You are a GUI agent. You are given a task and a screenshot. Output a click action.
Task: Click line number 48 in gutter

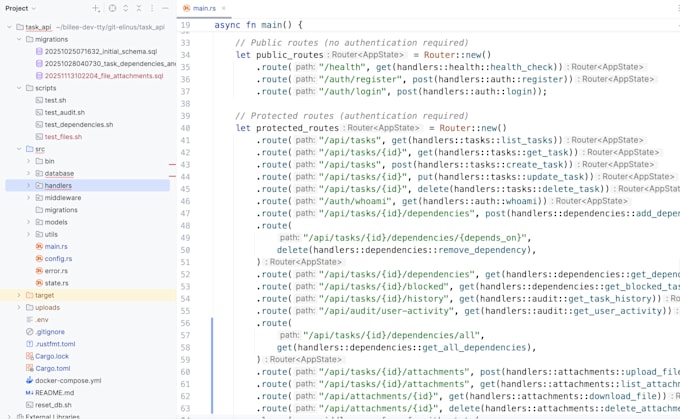186,226
